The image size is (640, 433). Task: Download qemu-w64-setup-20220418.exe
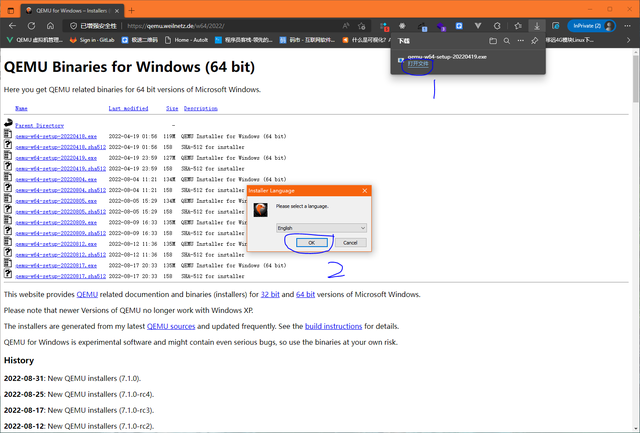[56, 136]
